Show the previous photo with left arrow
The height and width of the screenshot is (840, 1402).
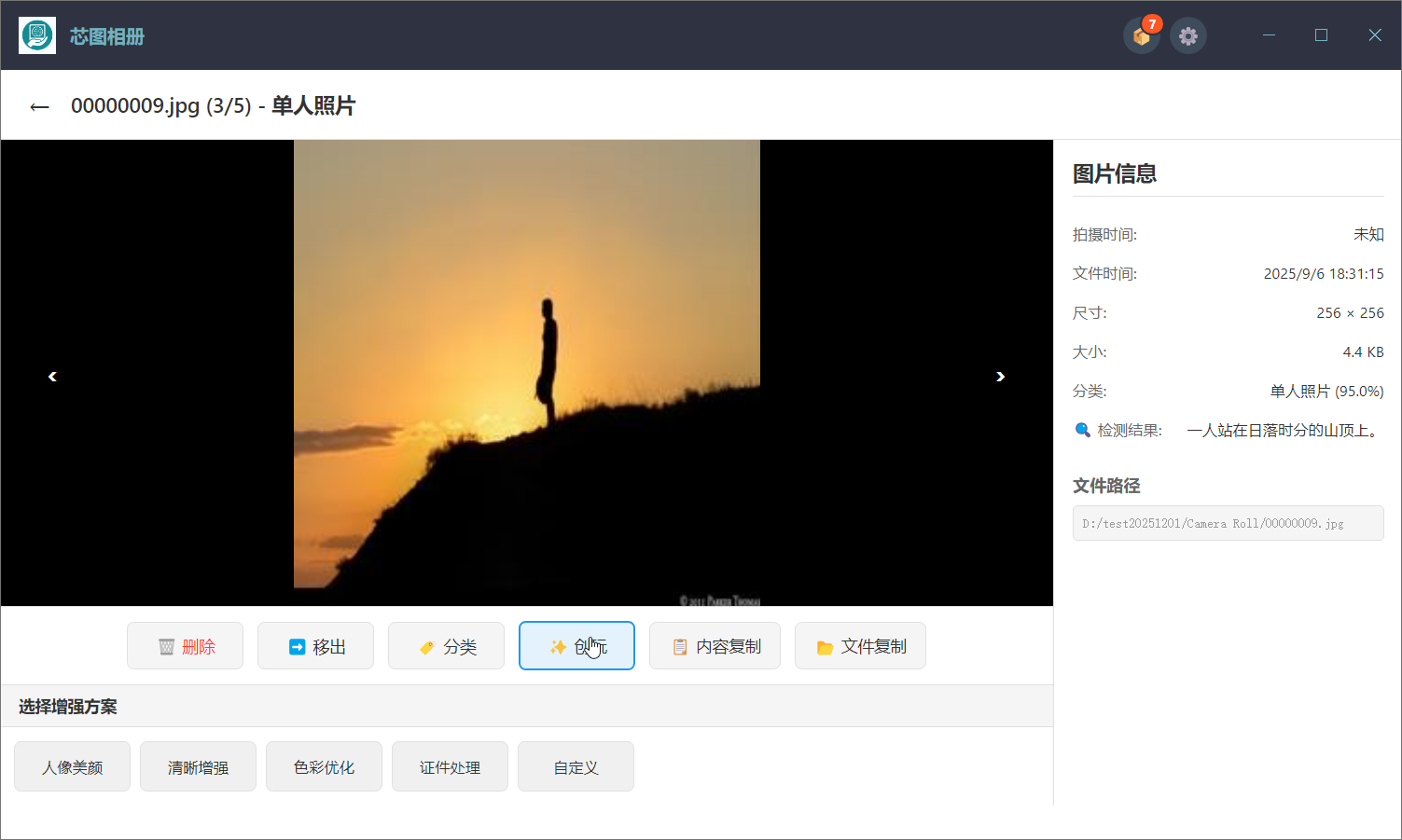[52, 377]
